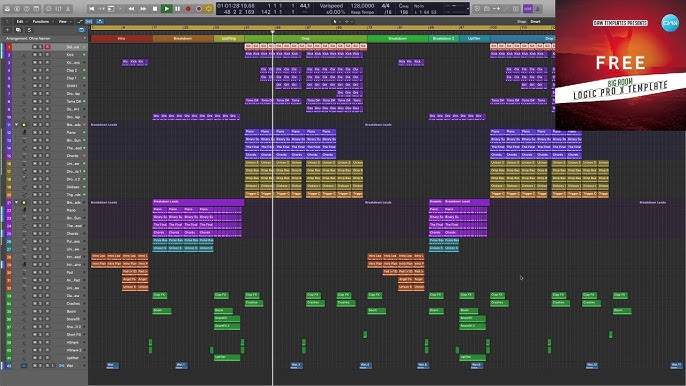Viewport: 686px width, 386px height.
Task: Click the stack icon on track 21
Action: click(24, 203)
